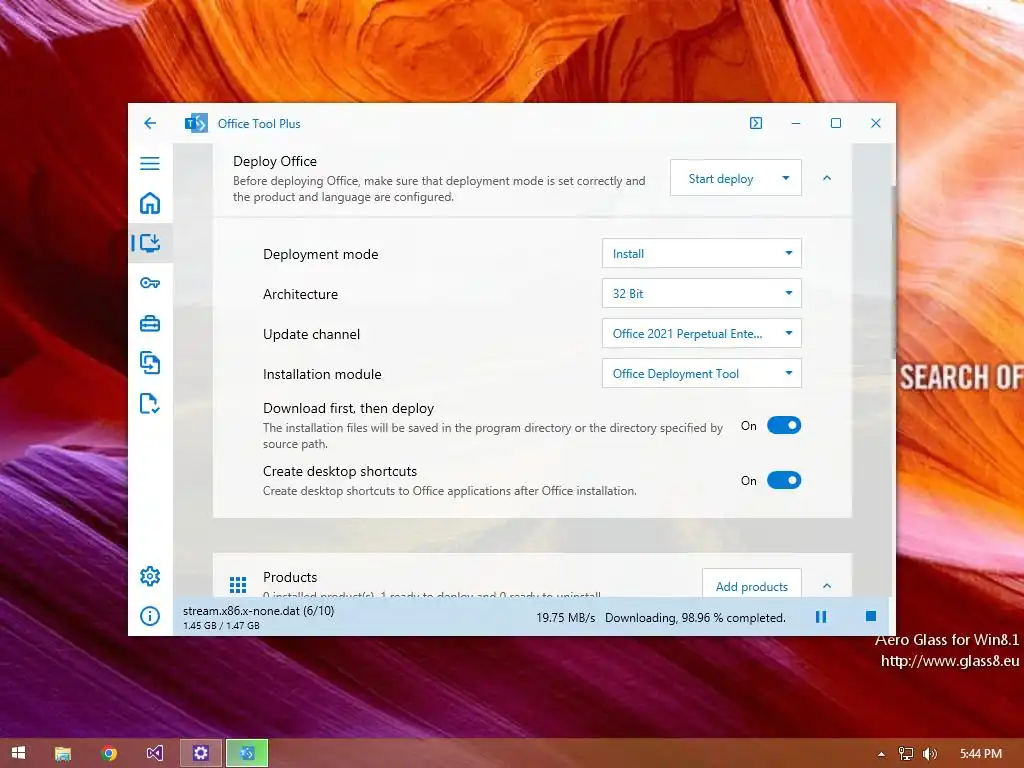Click the download progress percentage text

695,618
